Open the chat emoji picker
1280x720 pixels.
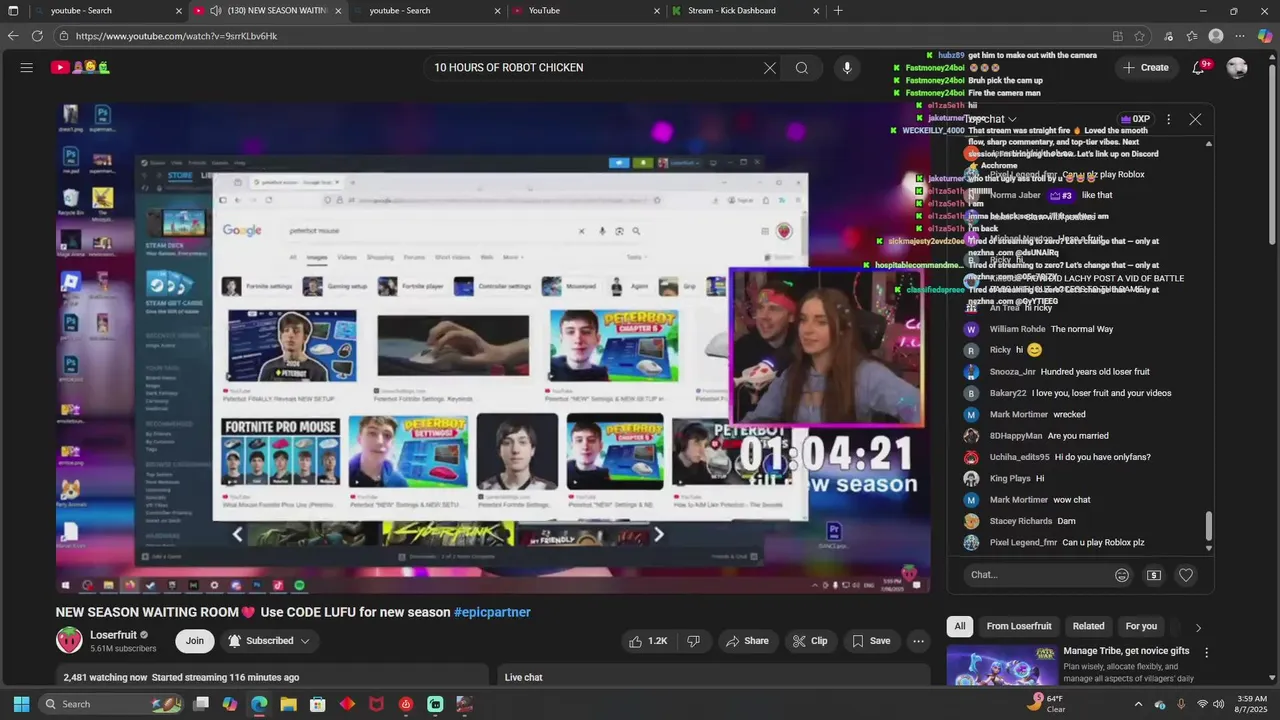tap(1122, 575)
